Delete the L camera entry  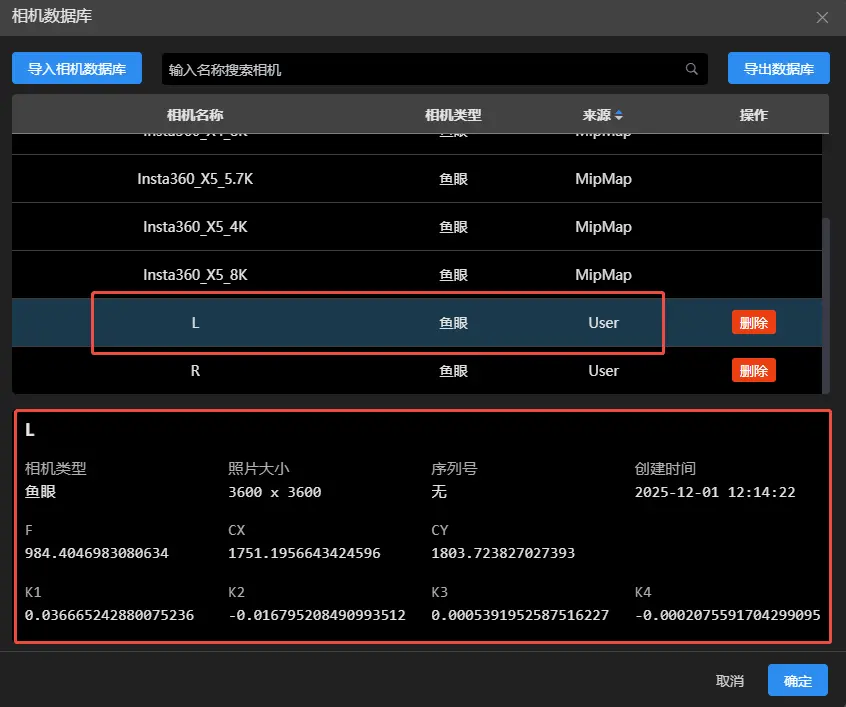(x=753, y=323)
